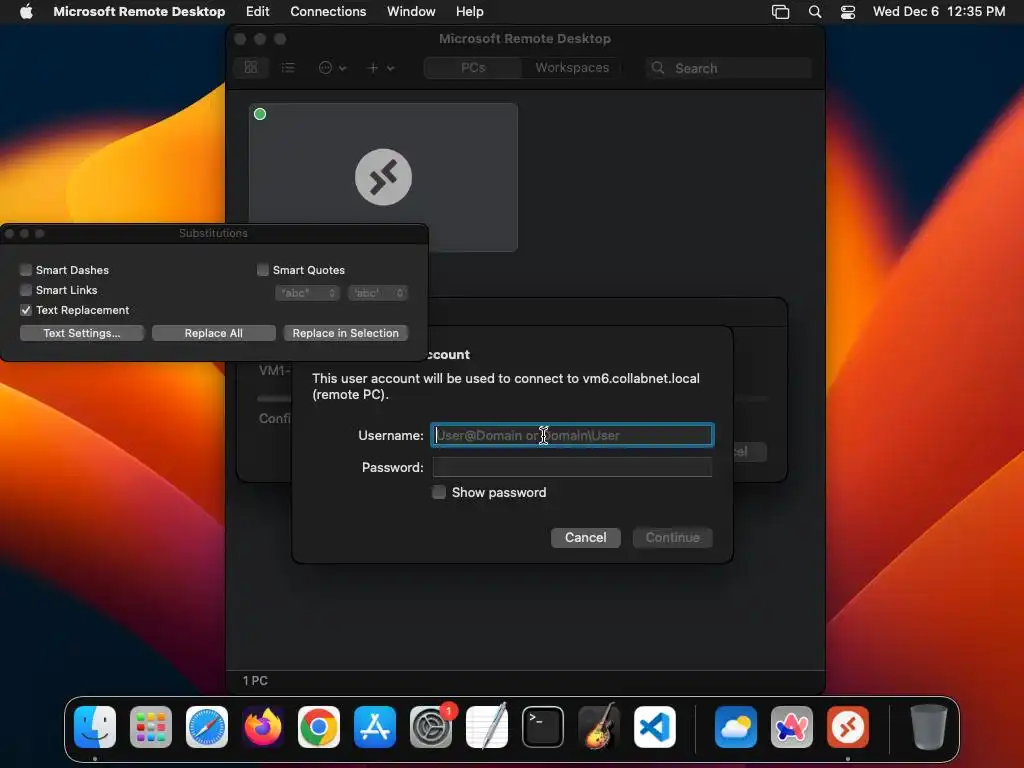Open Finder from the dock
The image size is (1024, 768).
95,727
